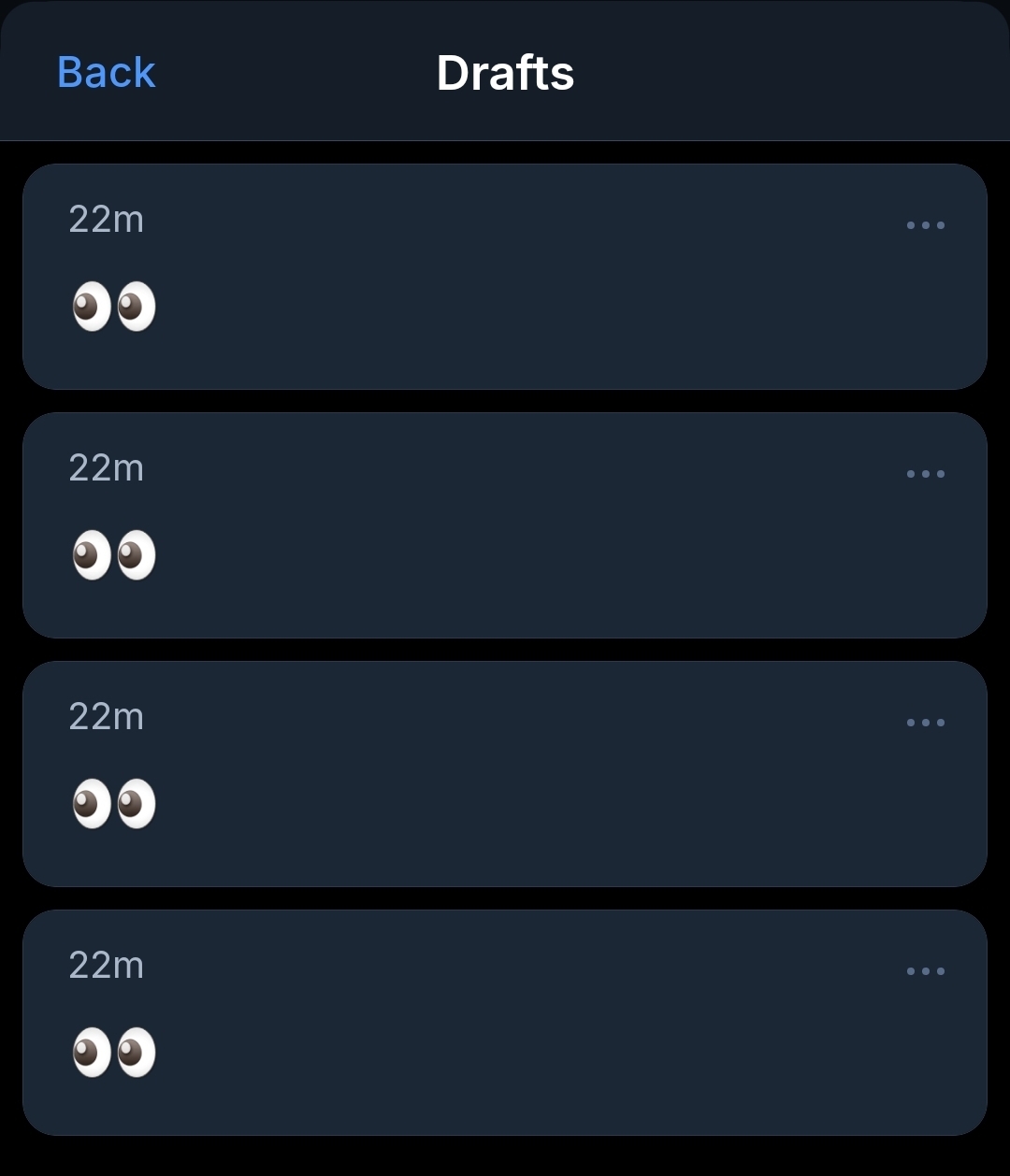Go back using the Back link
This screenshot has height=1176, width=1010.
[x=106, y=72]
